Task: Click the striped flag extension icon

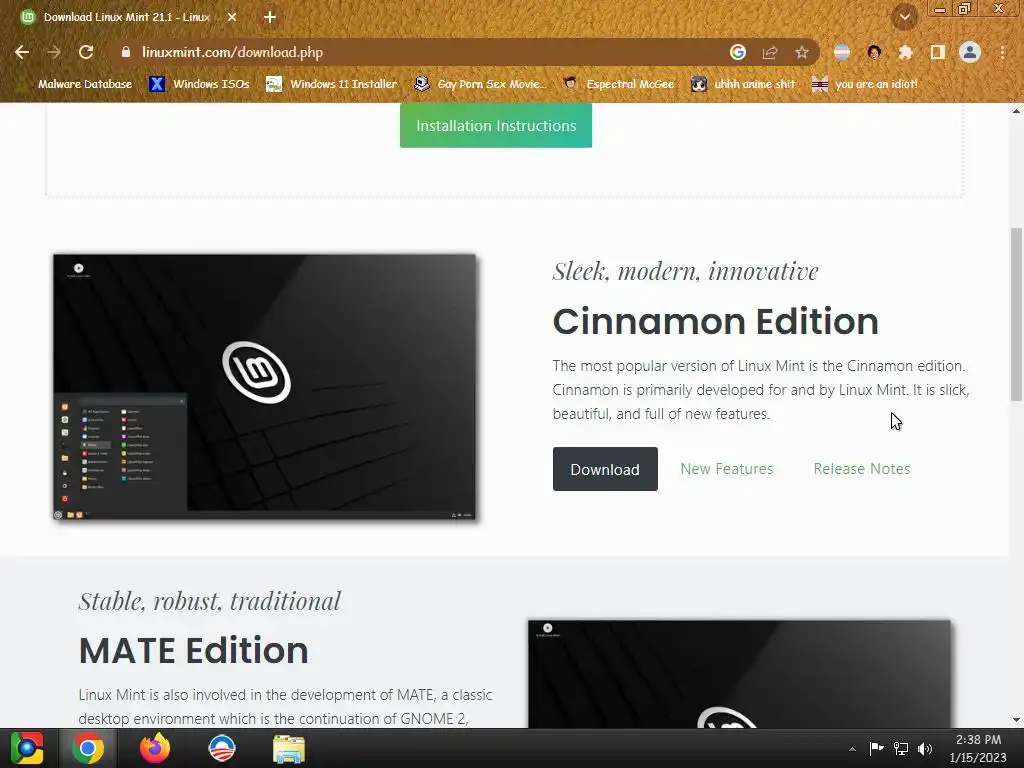Action: pos(842,52)
